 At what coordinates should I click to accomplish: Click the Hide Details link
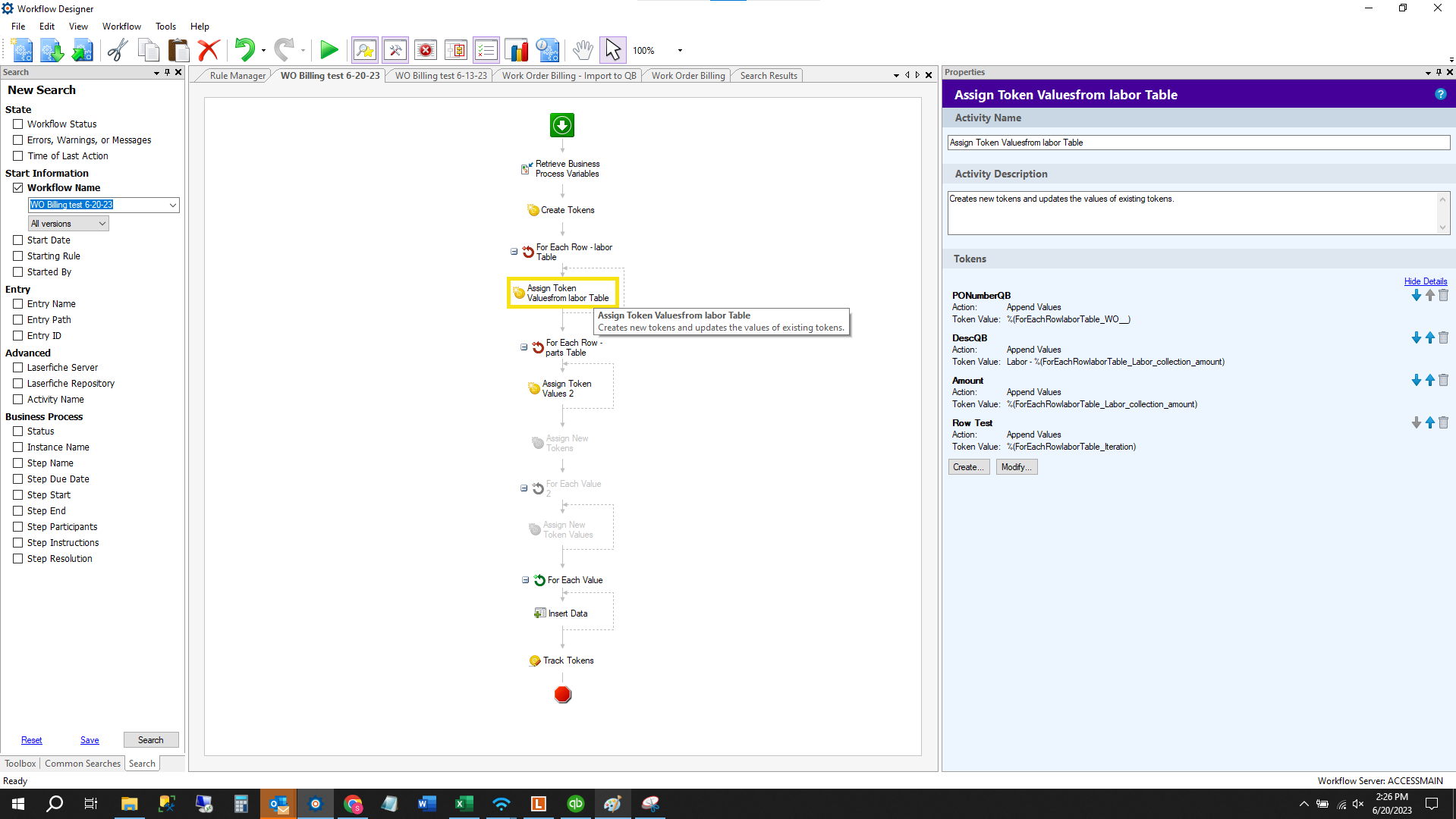(1425, 281)
